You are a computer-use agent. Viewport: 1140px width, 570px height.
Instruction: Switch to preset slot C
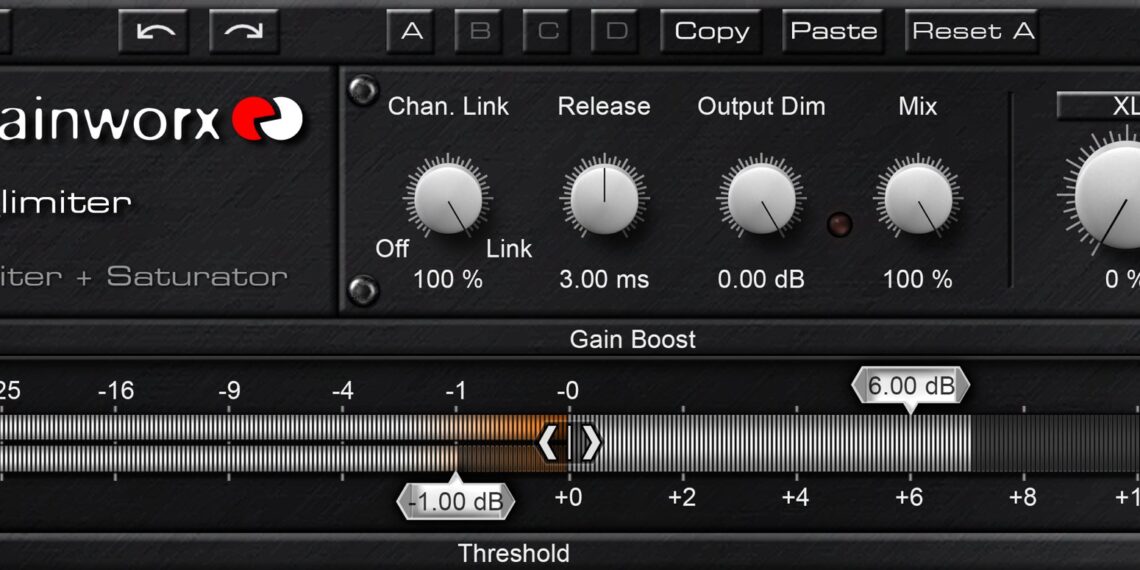click(548, 31)
